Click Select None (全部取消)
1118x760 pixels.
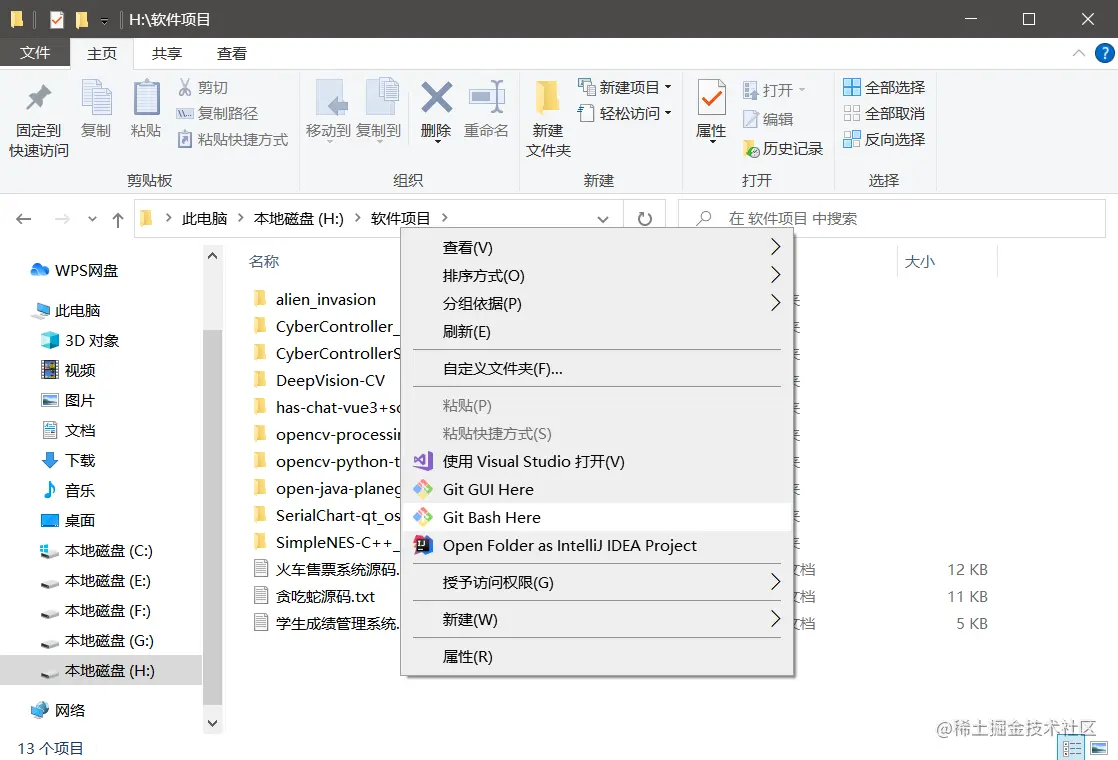pos(884,113)
